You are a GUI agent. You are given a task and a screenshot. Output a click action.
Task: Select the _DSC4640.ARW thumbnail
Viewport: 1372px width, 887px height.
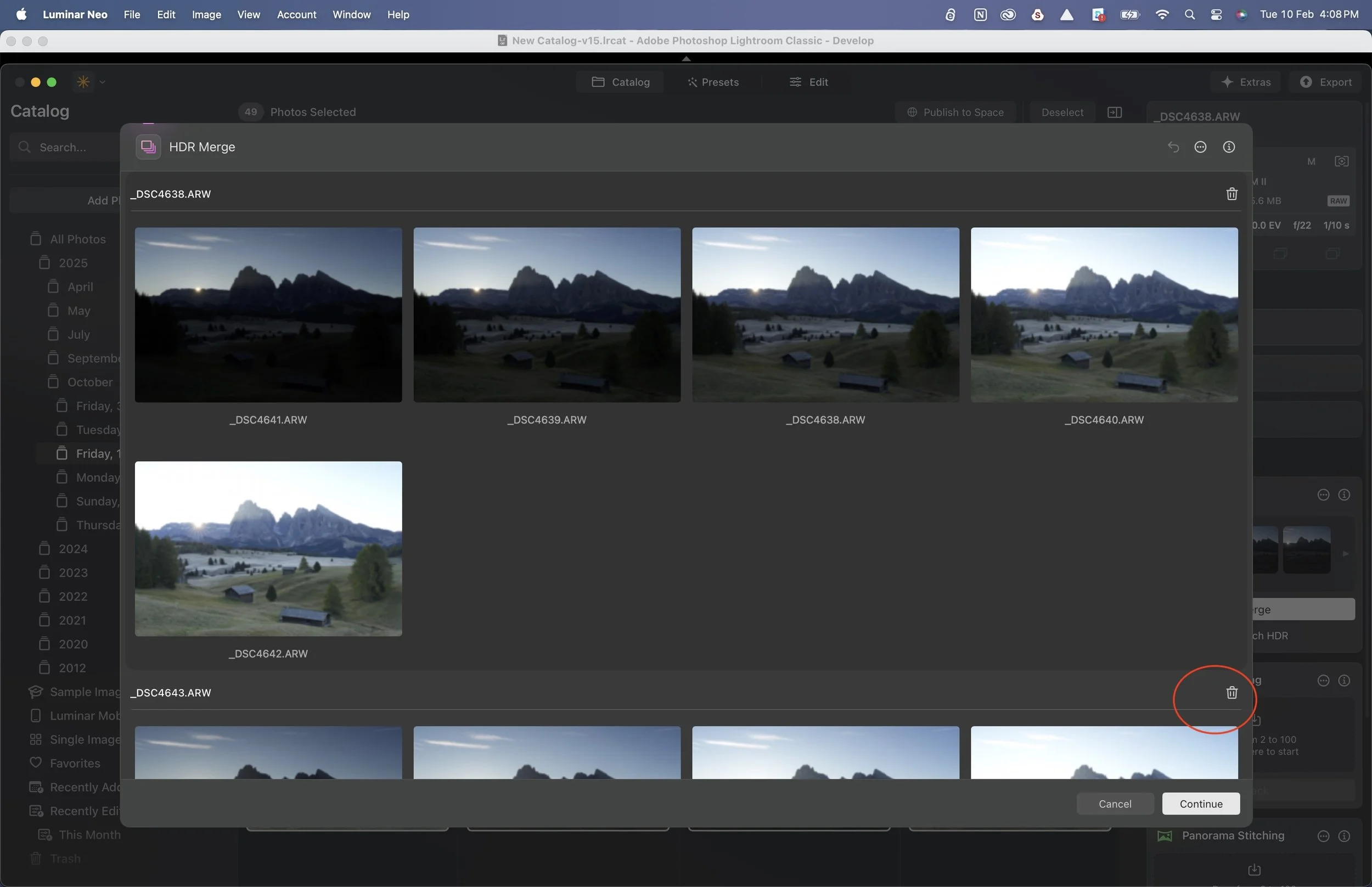(x=1104, y=315)
